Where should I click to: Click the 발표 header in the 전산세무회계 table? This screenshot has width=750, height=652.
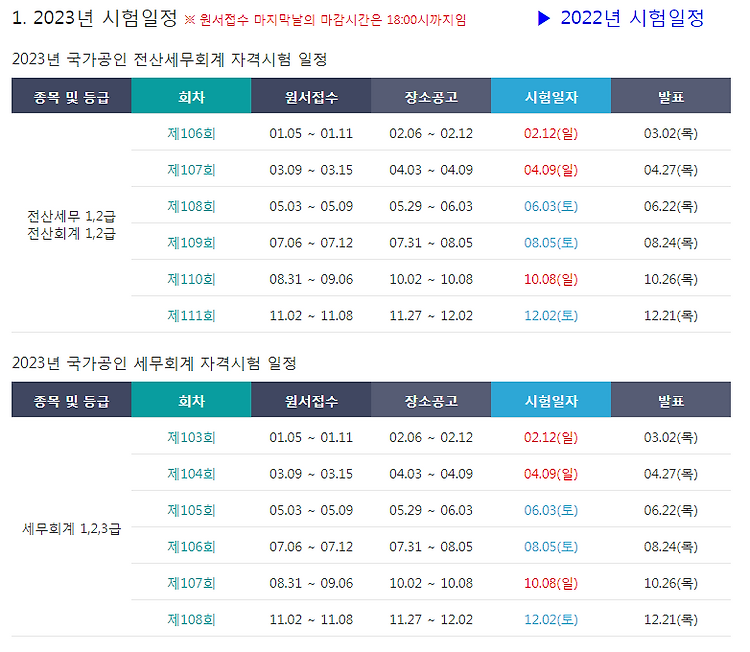pyautogui.click(x=671, y=97)
